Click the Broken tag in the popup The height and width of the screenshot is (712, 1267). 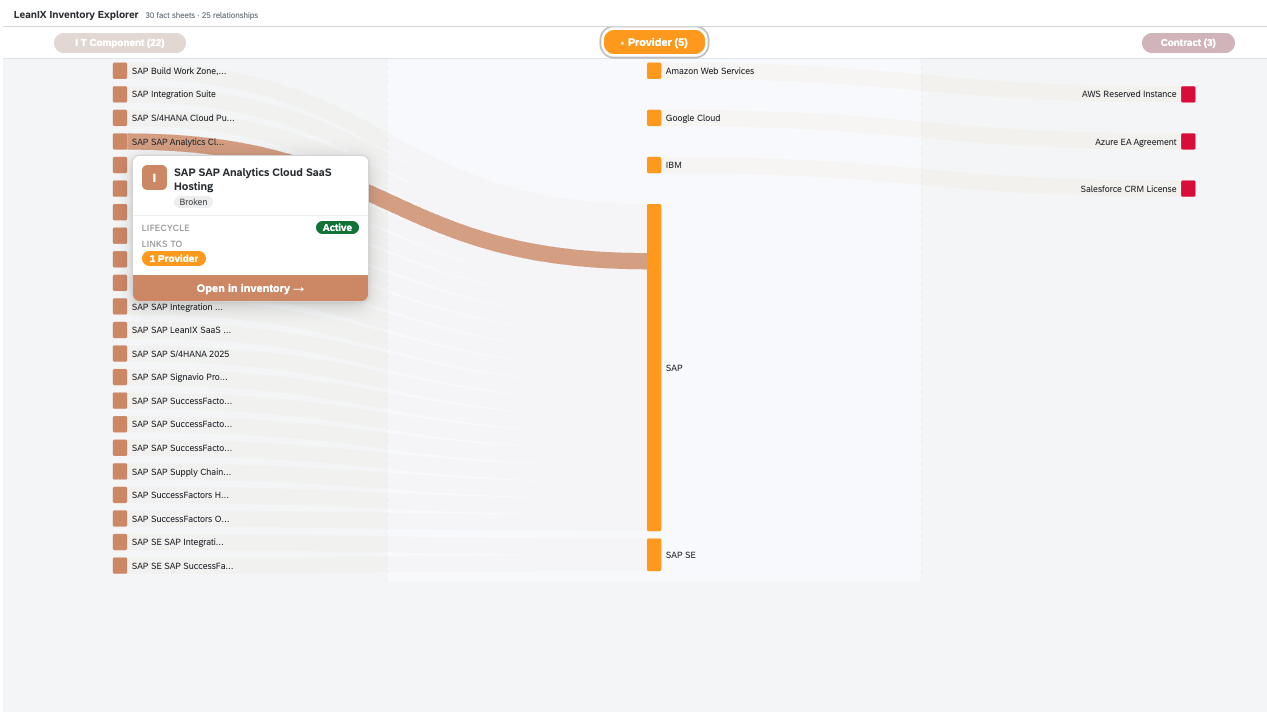[x=193, y=202]
